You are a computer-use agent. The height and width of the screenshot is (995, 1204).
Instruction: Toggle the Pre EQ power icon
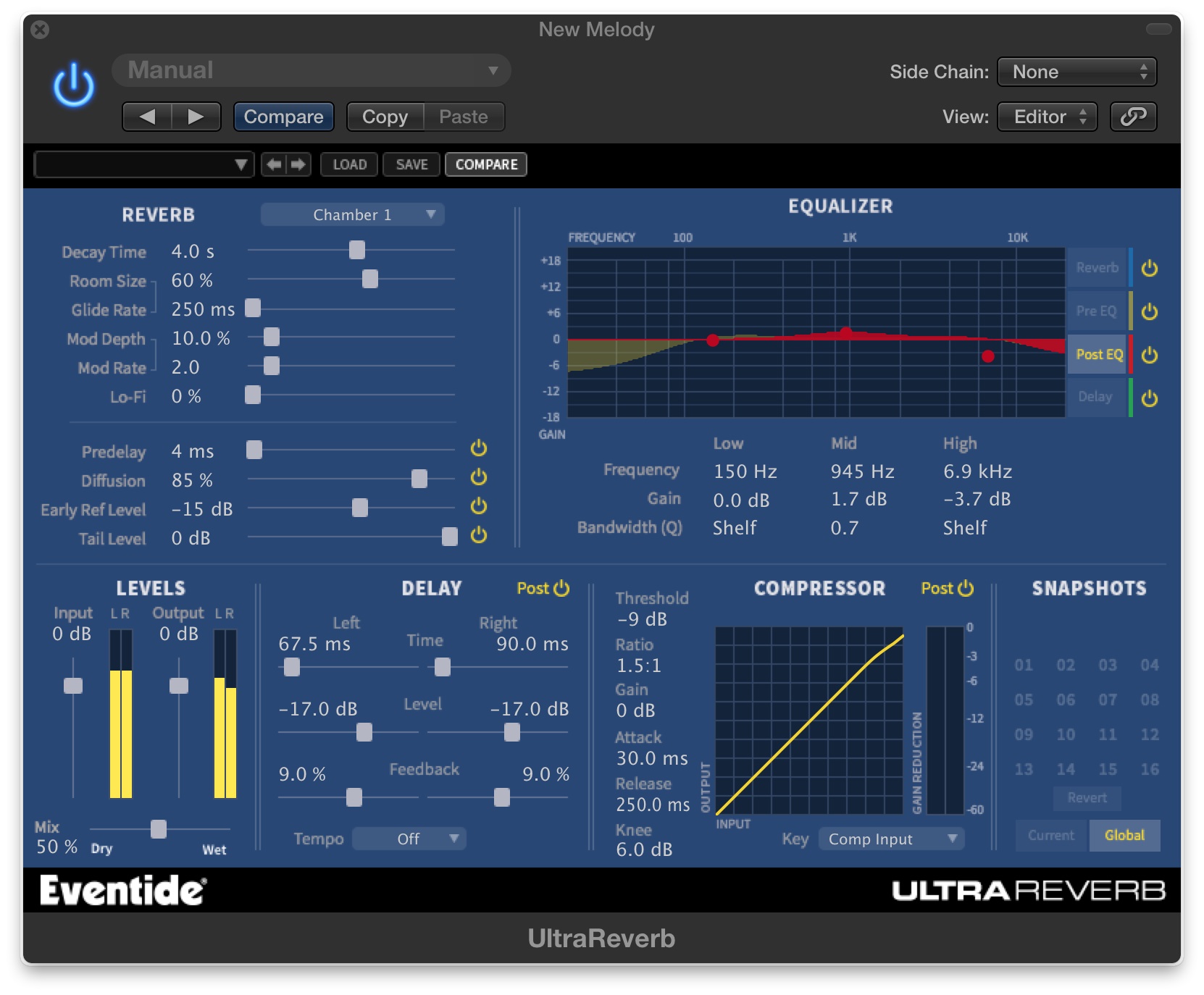tap(1150, 311)
